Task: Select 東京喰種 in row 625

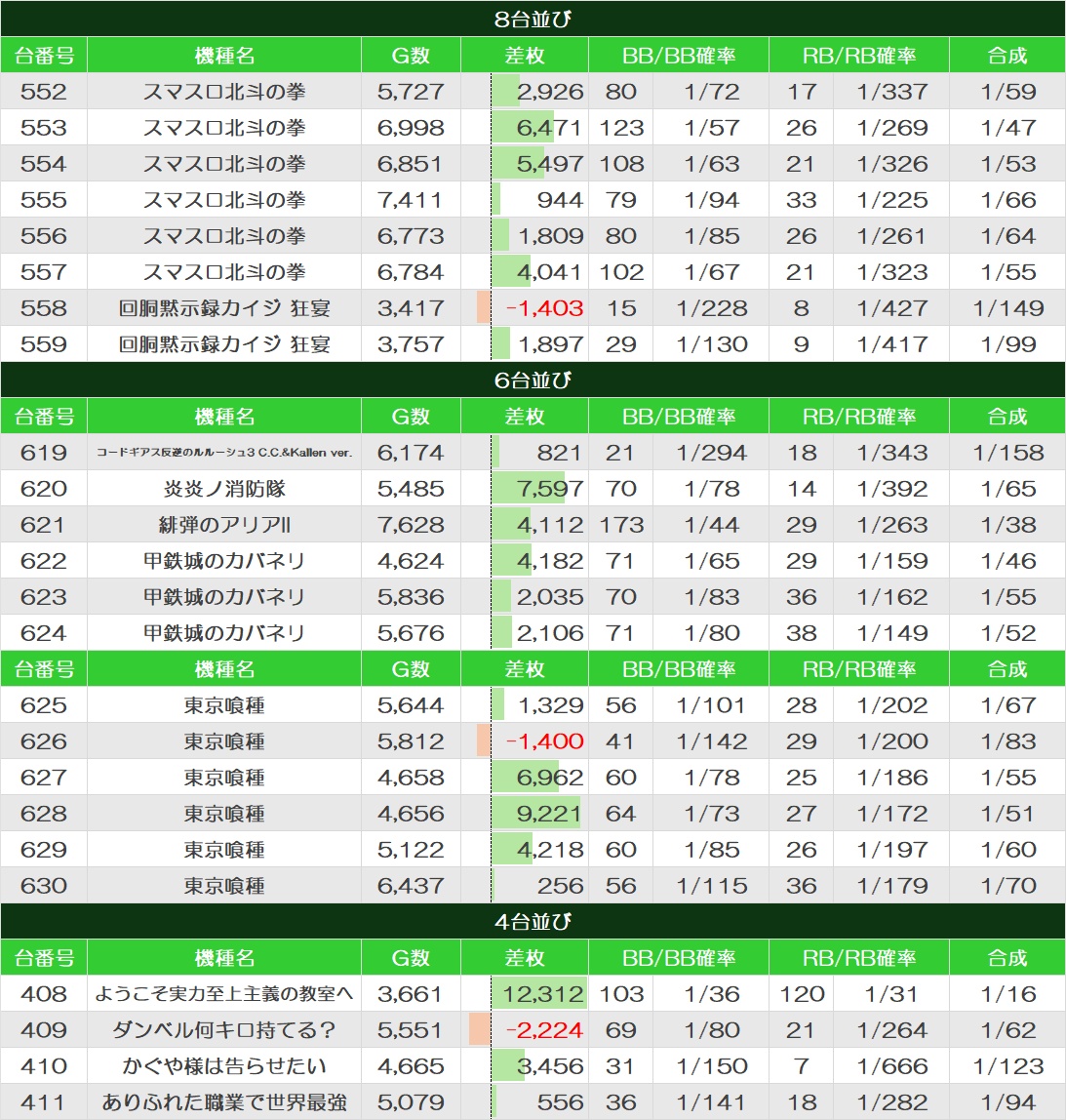Action: (224, 705)
